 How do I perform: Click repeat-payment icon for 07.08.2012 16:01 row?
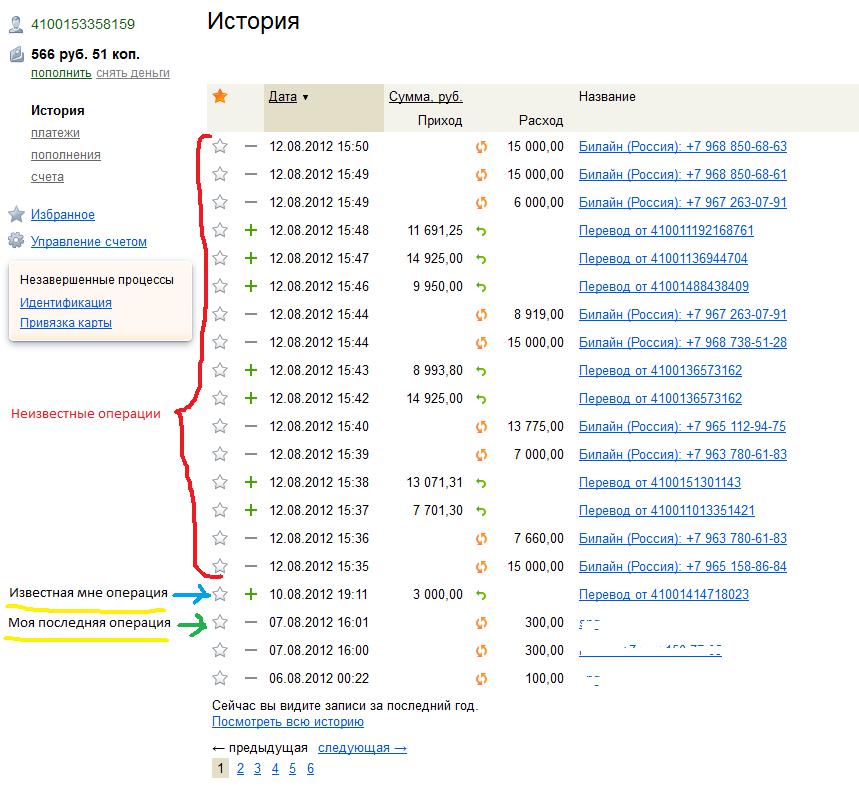(x=481, y=623)
